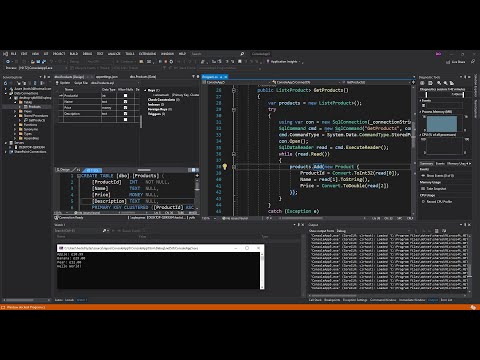
Task: Click the Live Share button
Action: click(456, 62)
